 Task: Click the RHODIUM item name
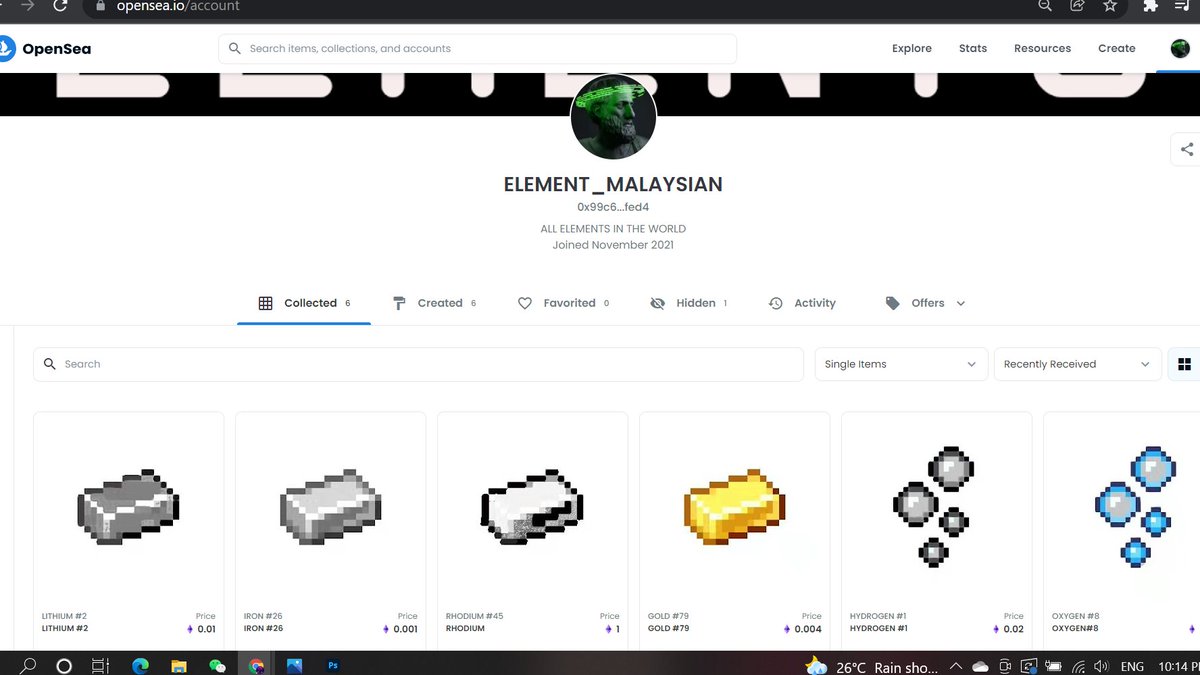(465, 629)
